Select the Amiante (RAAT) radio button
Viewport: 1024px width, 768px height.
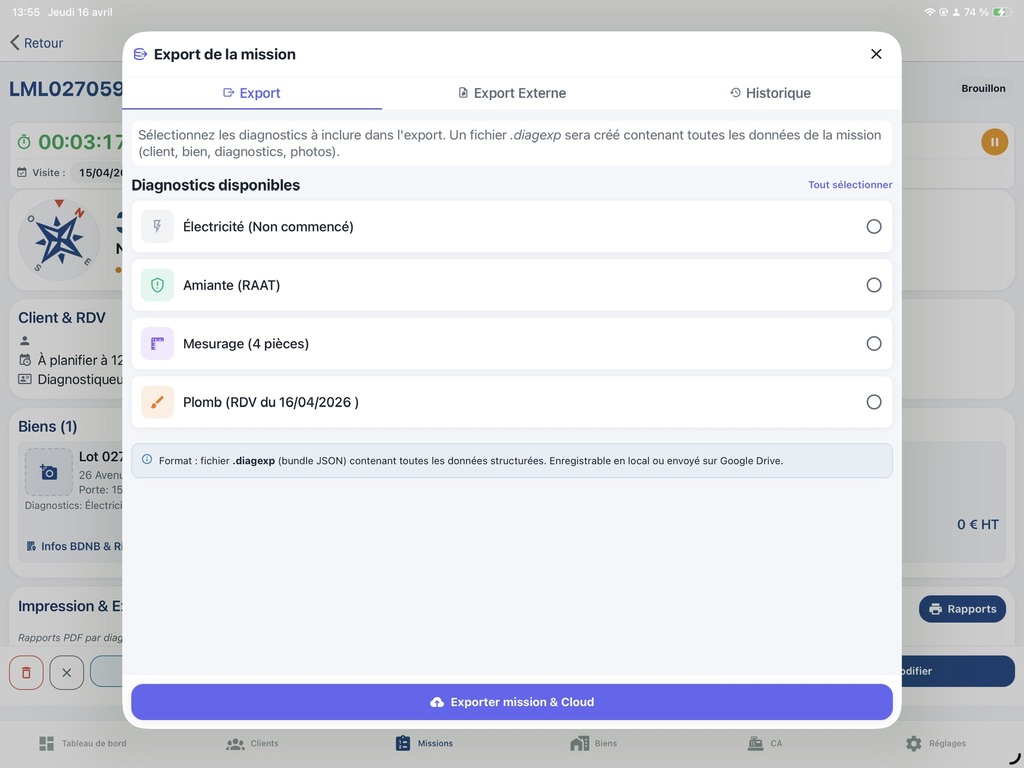coord(873,285)
